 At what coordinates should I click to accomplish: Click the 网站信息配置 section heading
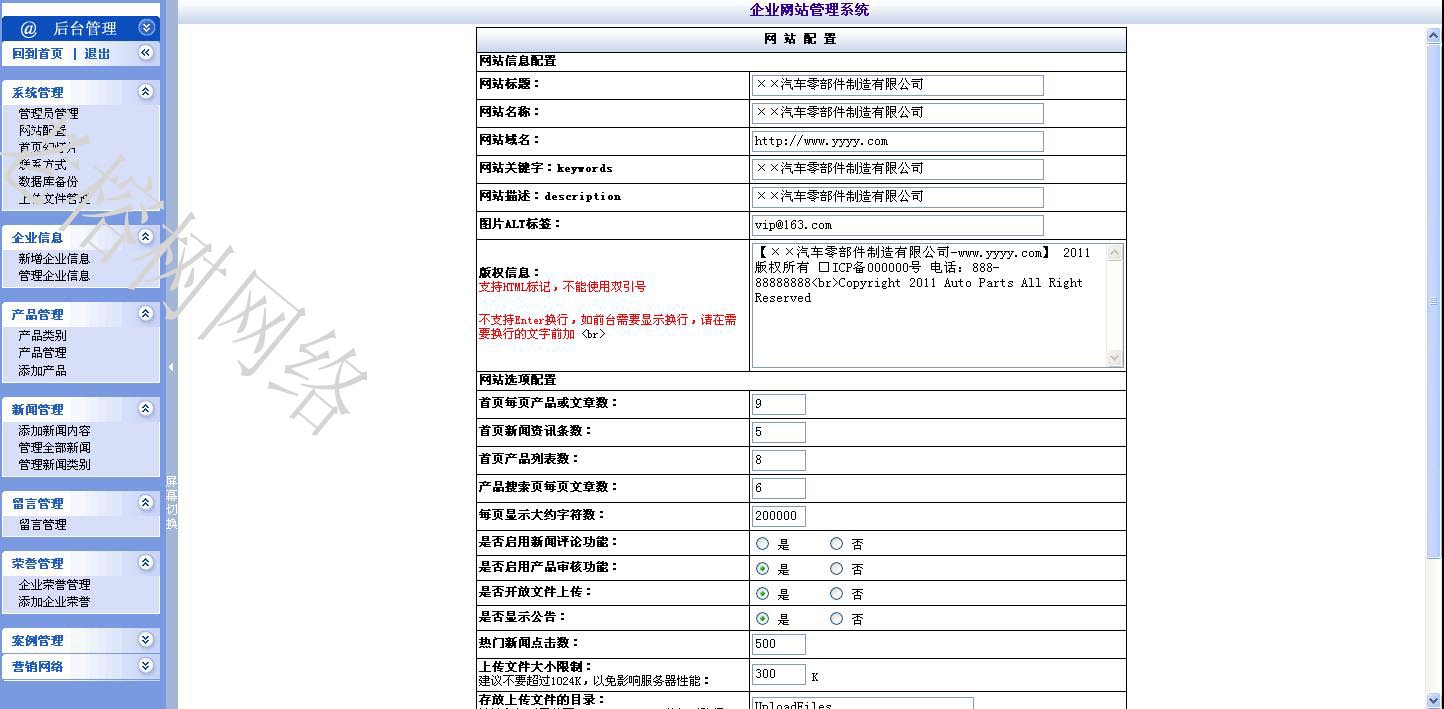click(518, 61)
